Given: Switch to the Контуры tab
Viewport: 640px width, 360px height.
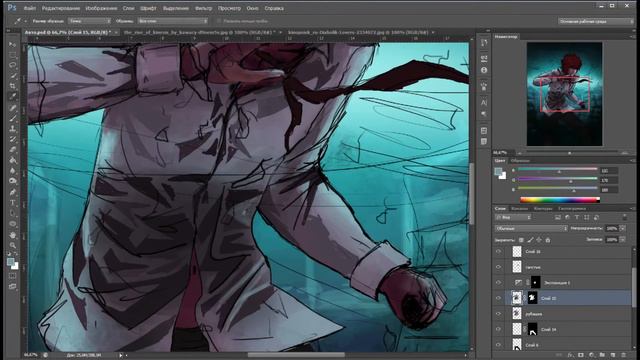Looking at the screenshot, I should coord(543,209).
